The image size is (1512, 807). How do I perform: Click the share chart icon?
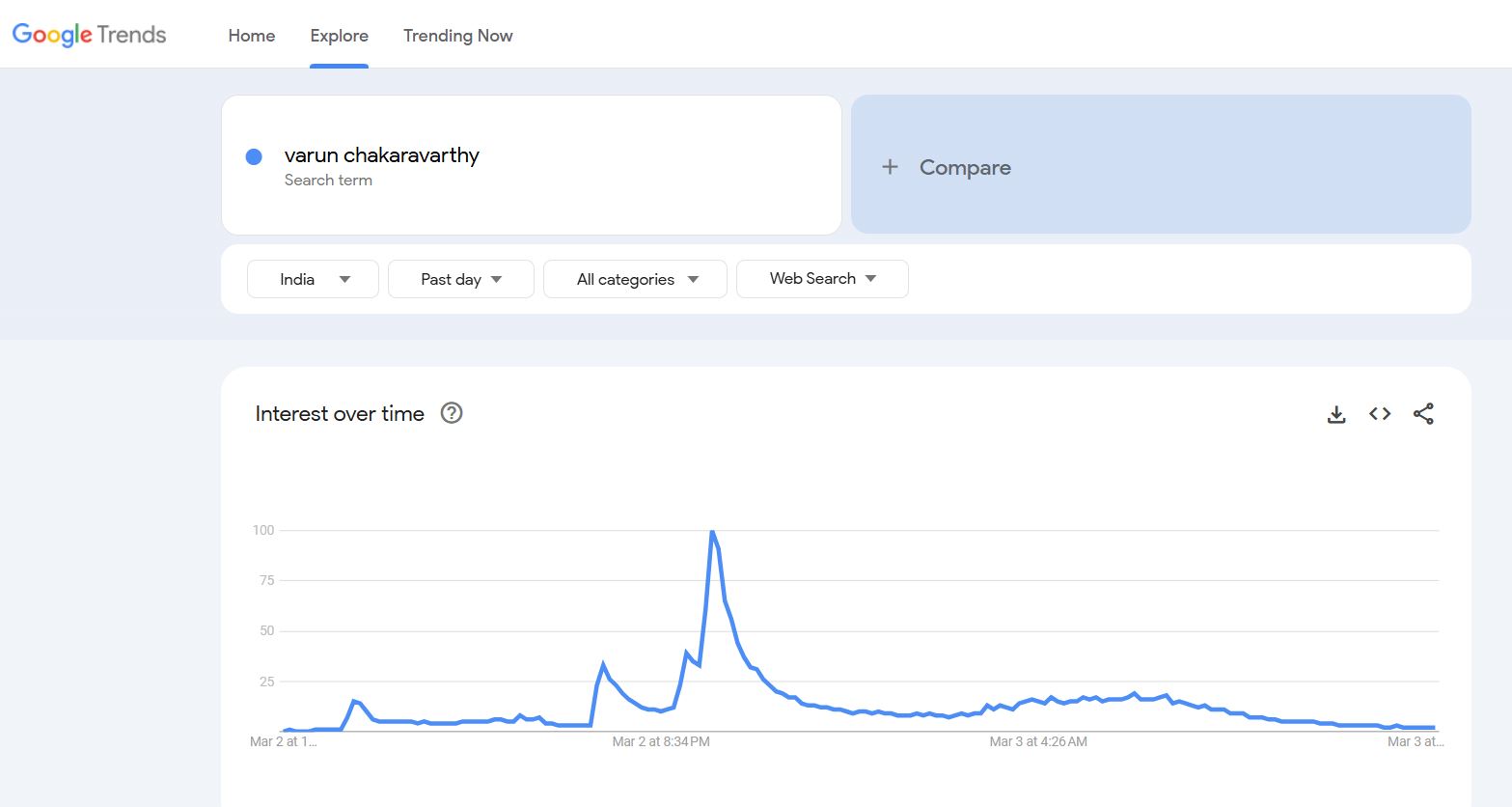click(x=1423, y=414)
